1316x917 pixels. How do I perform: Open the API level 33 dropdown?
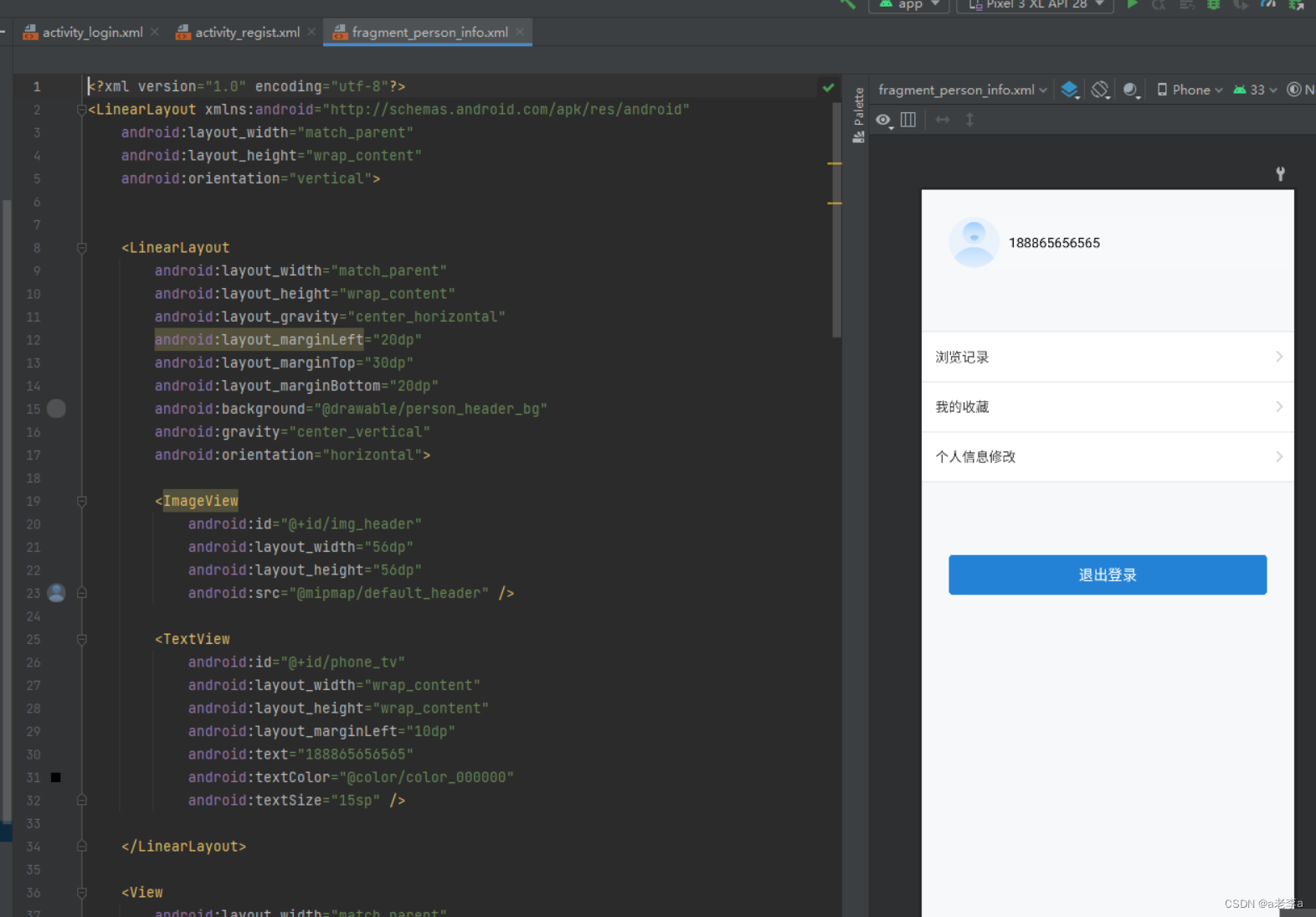(x=1255, y=90)
